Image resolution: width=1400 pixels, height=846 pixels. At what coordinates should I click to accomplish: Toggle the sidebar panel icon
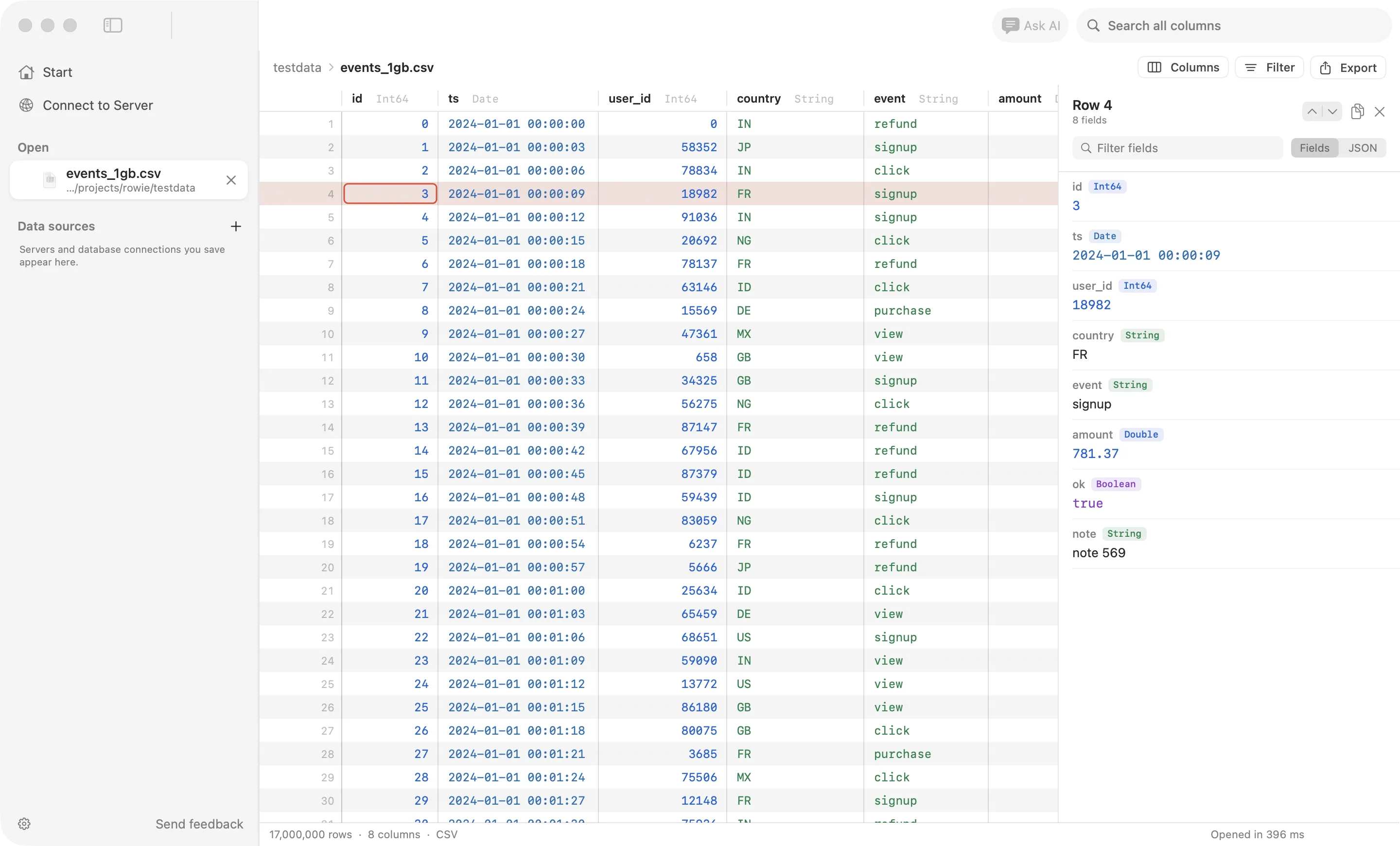click(x=112, y=25)
